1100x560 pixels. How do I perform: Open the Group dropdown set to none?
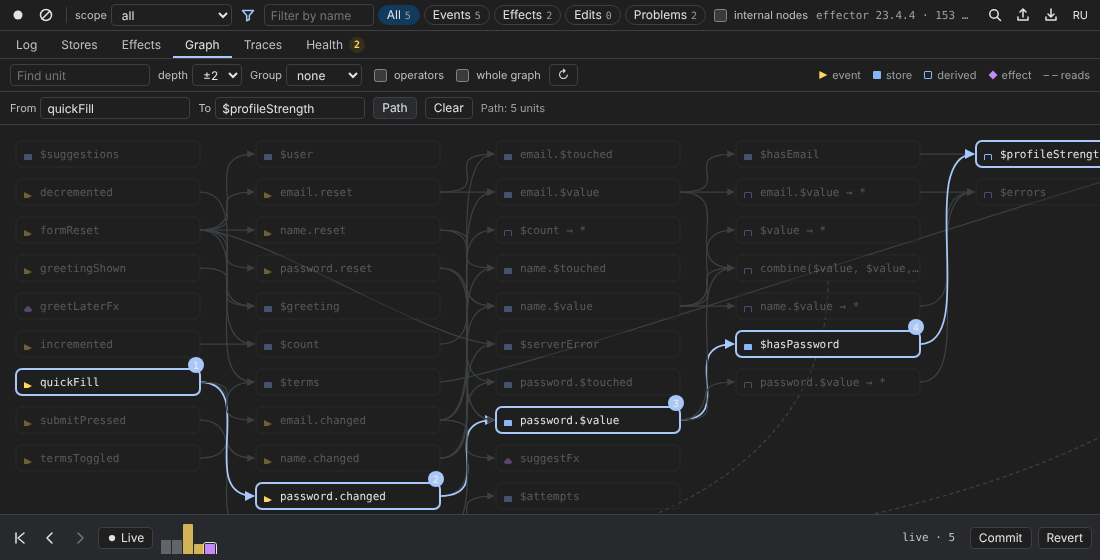(x=324, y=75)
